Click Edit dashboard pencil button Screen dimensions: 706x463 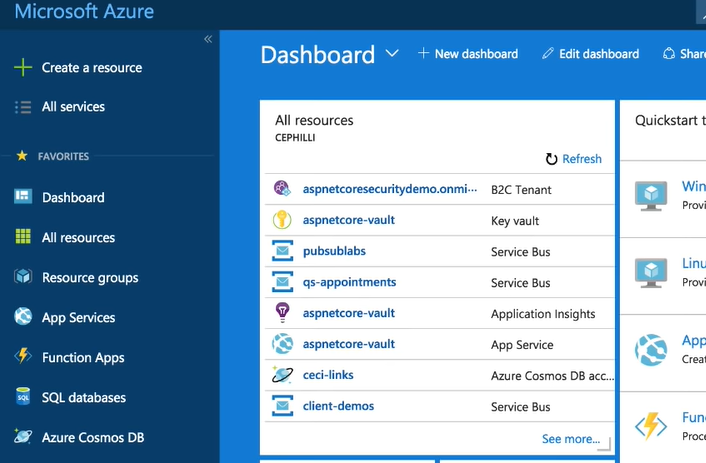pos(590,54)
